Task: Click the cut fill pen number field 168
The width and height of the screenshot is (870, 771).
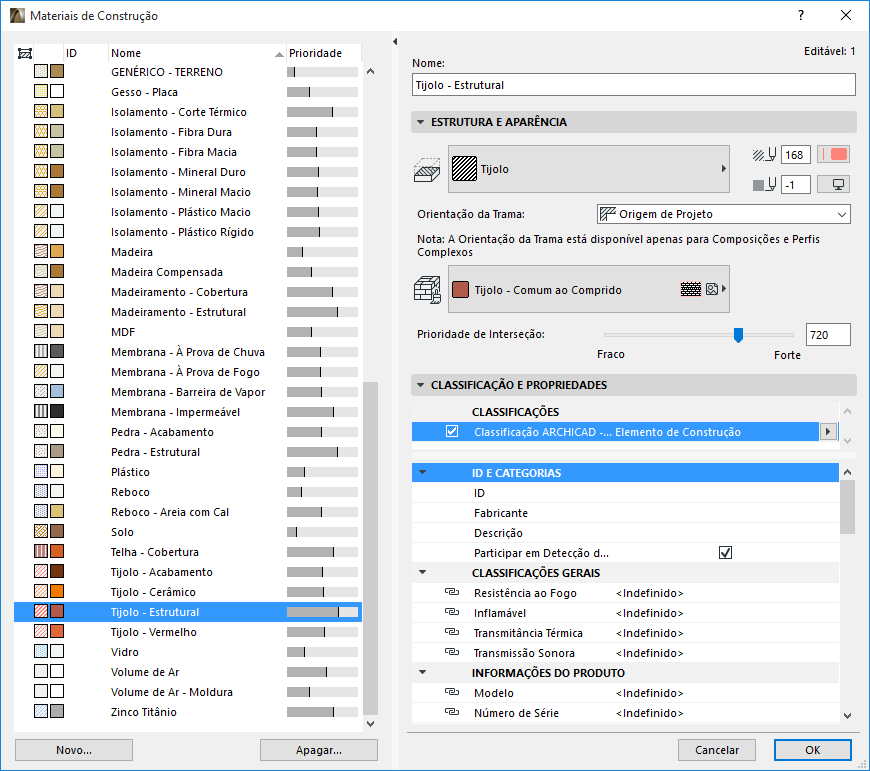Action: point(796,155)
